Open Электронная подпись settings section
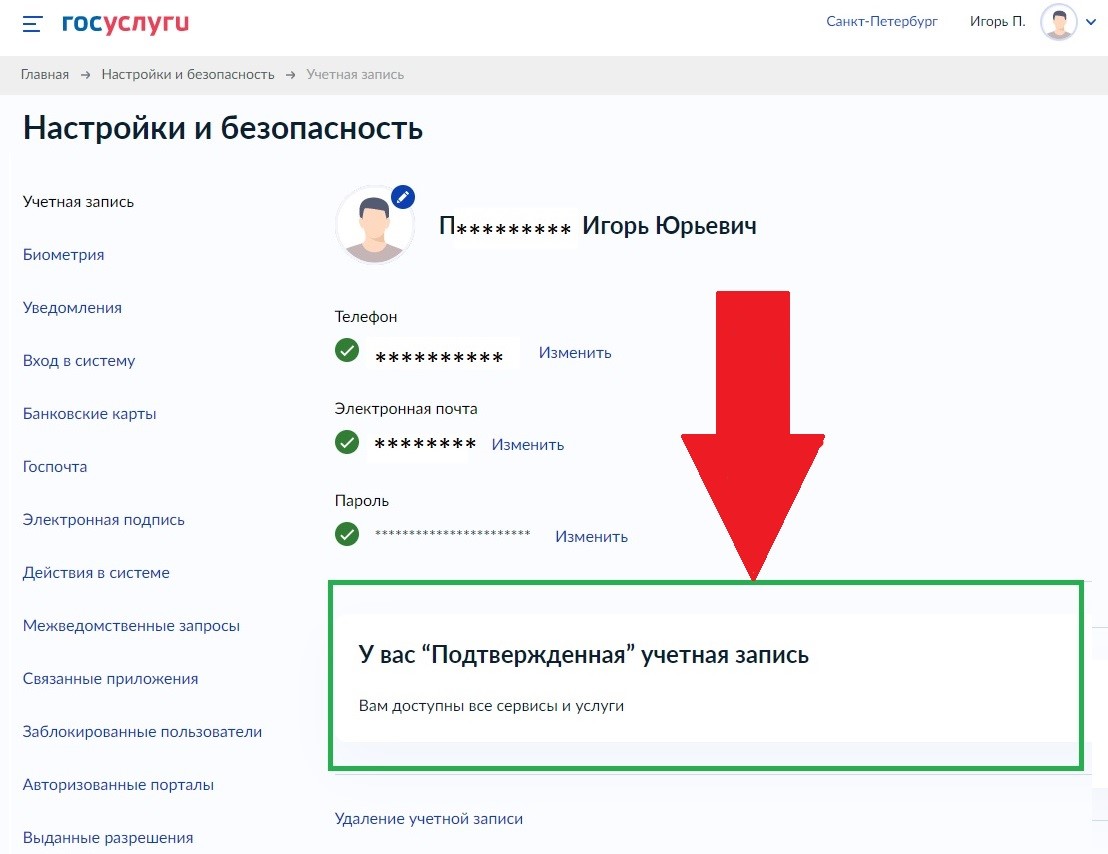 pos(103,520)
